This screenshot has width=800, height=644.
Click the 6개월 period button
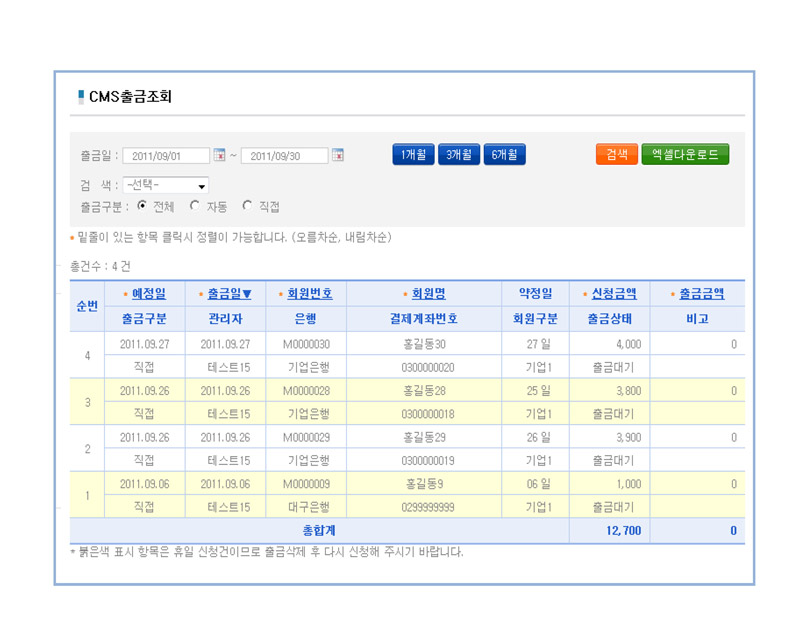505,155
